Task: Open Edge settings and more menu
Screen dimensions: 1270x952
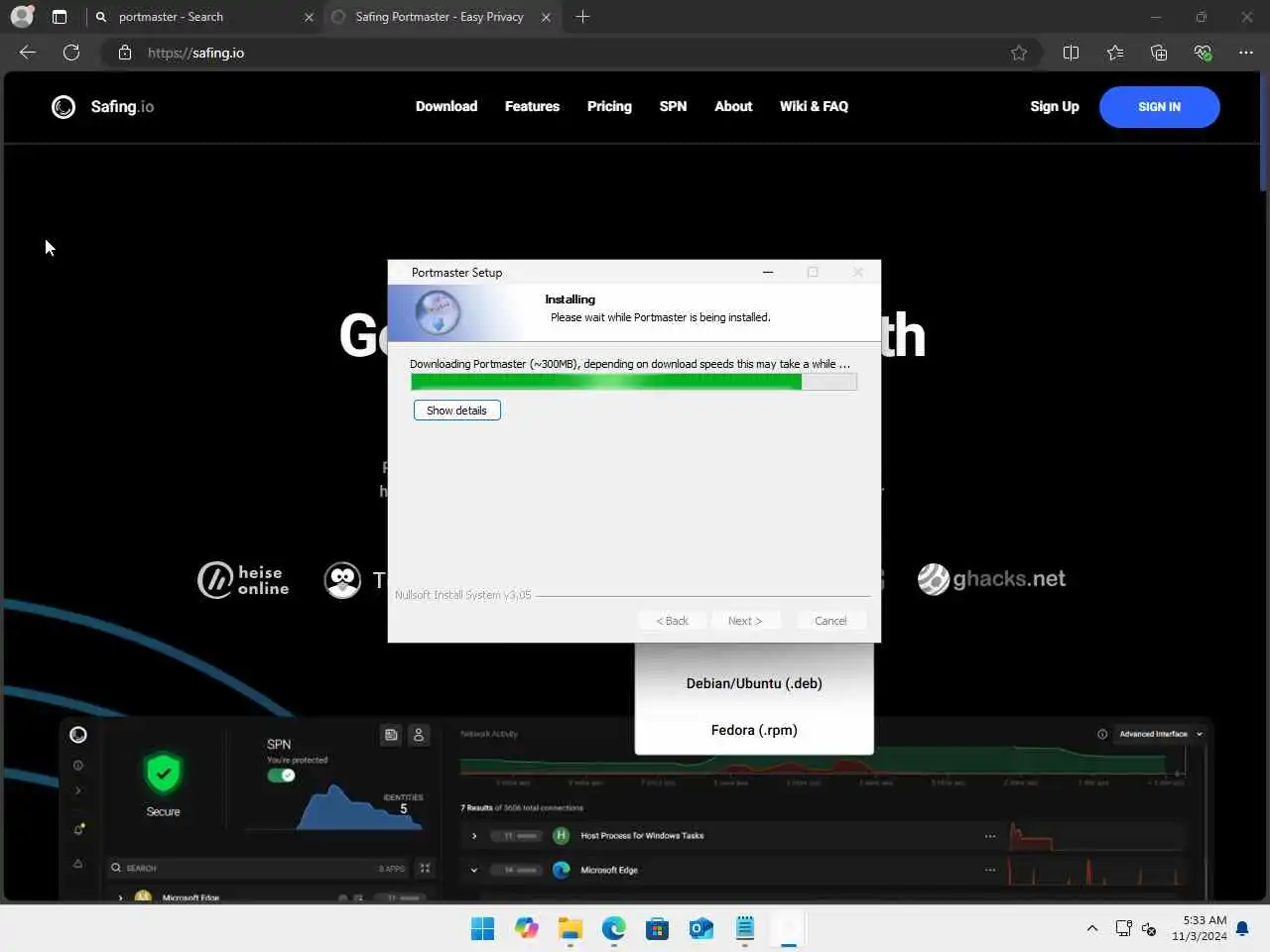Action: coord(1246,53)
